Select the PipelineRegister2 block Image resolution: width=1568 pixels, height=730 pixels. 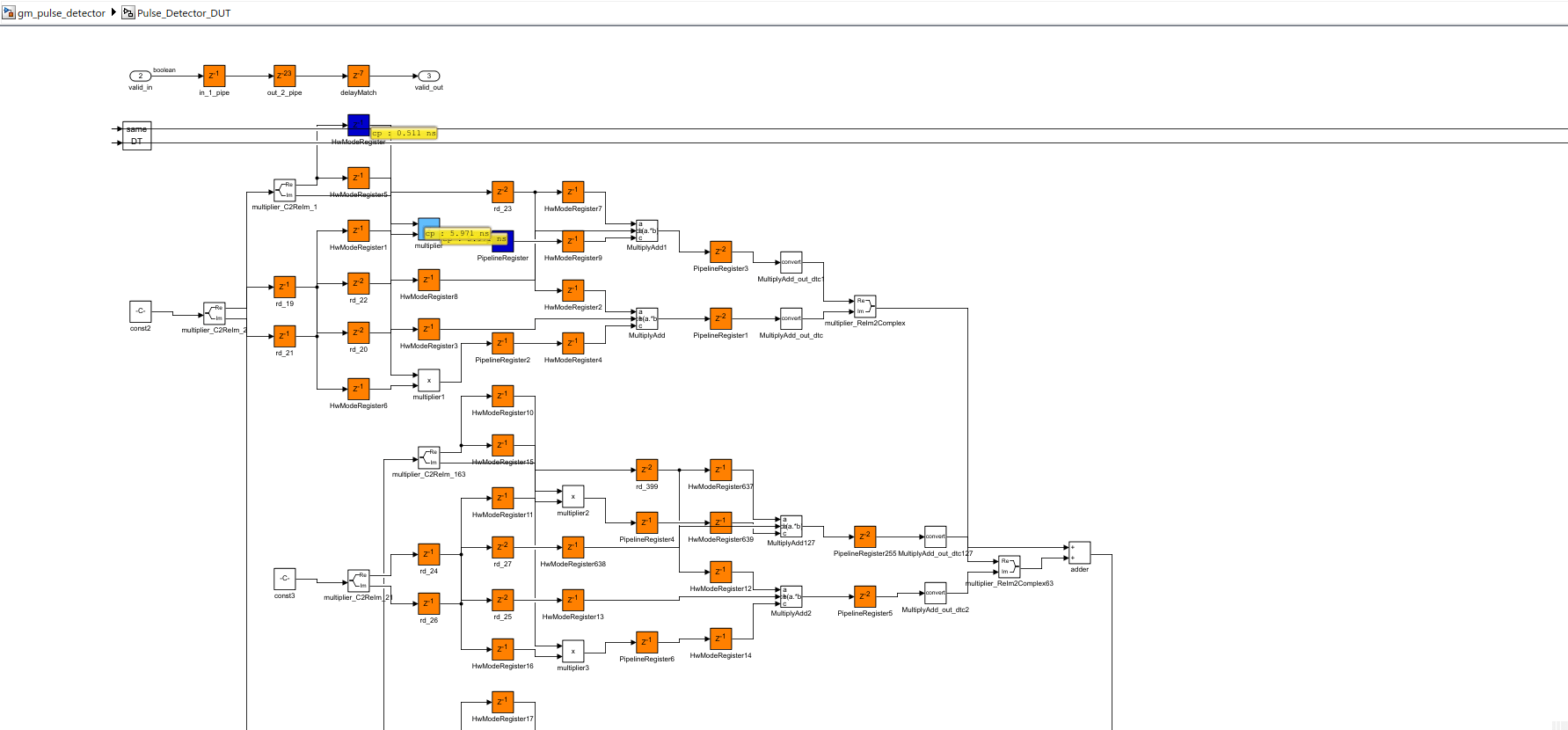pyautogui.click(x=503, y=343)
